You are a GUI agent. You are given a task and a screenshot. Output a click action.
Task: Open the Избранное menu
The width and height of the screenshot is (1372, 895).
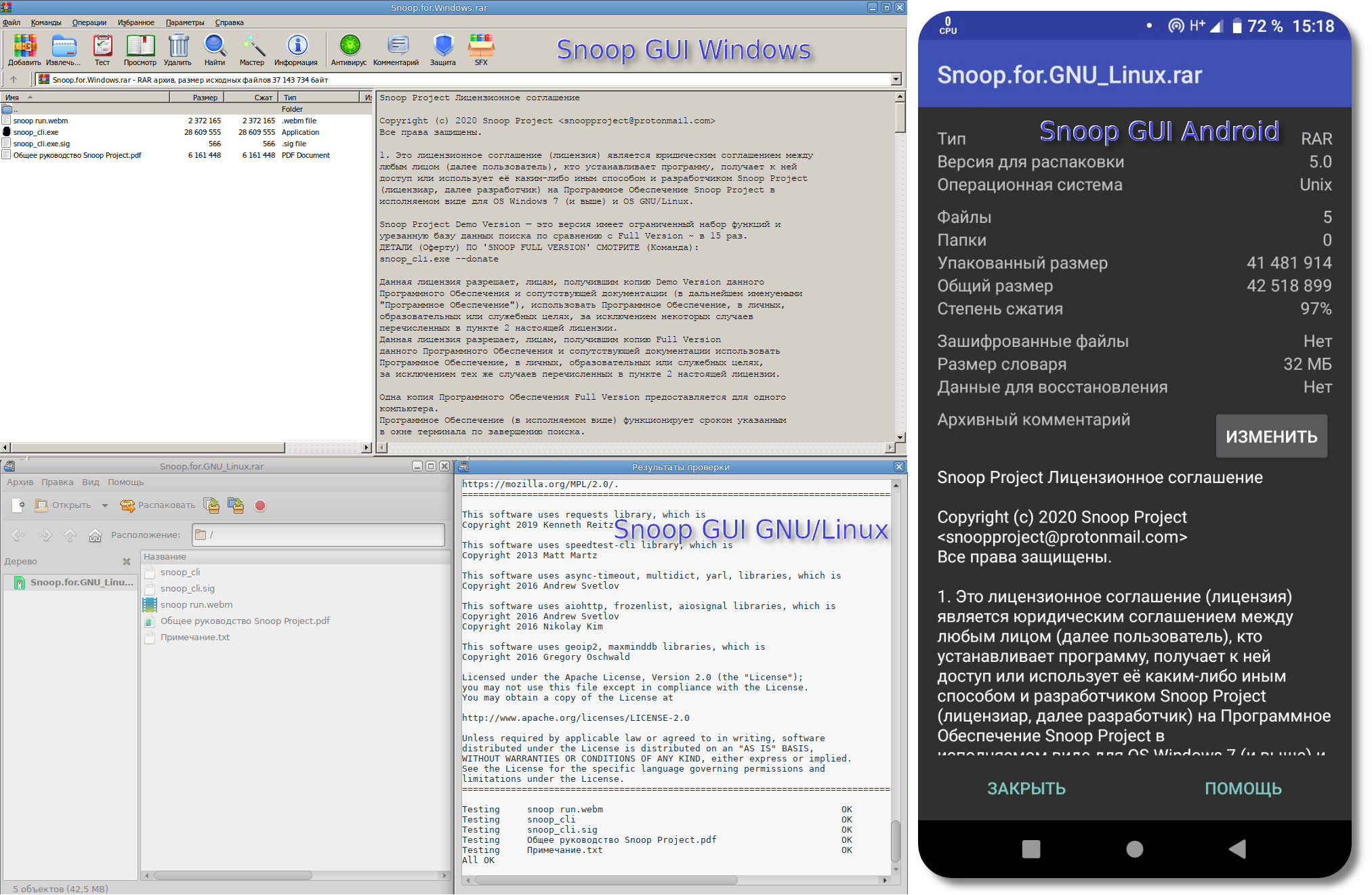pos(136,22)
